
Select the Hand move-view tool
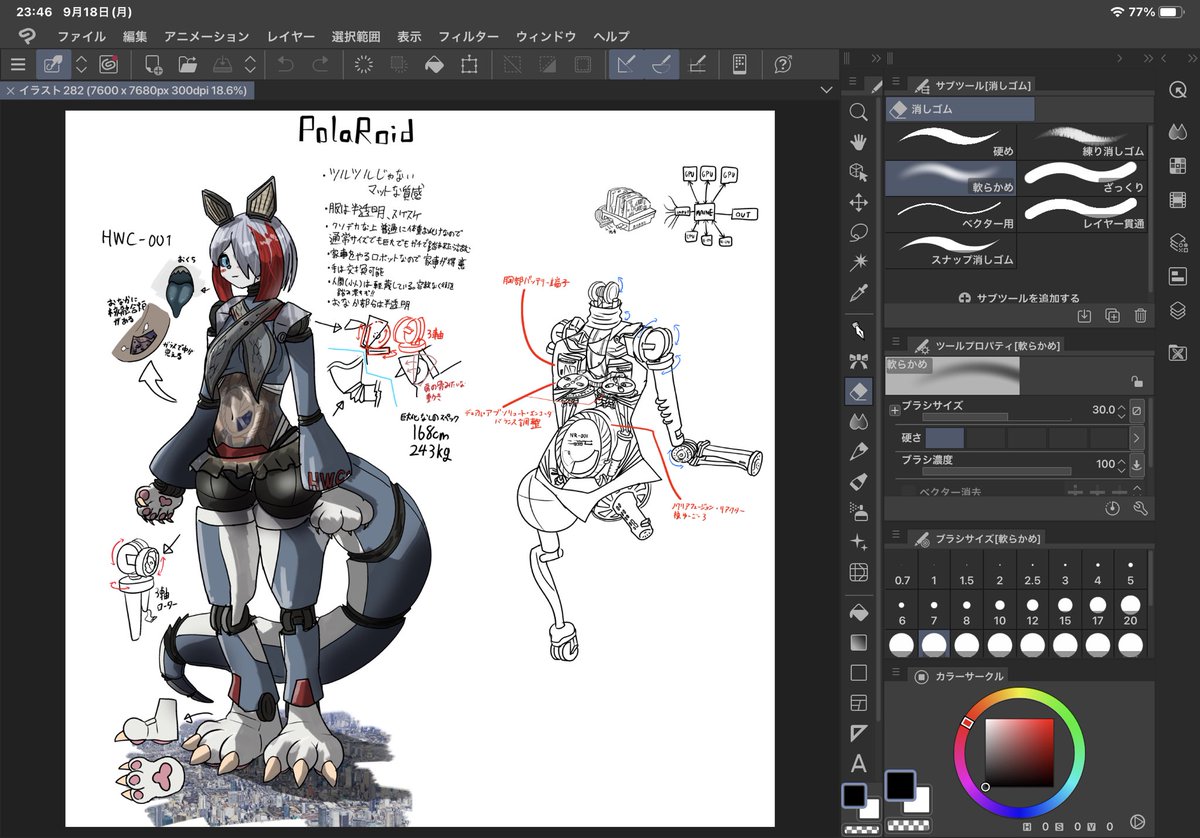[858, 142]
